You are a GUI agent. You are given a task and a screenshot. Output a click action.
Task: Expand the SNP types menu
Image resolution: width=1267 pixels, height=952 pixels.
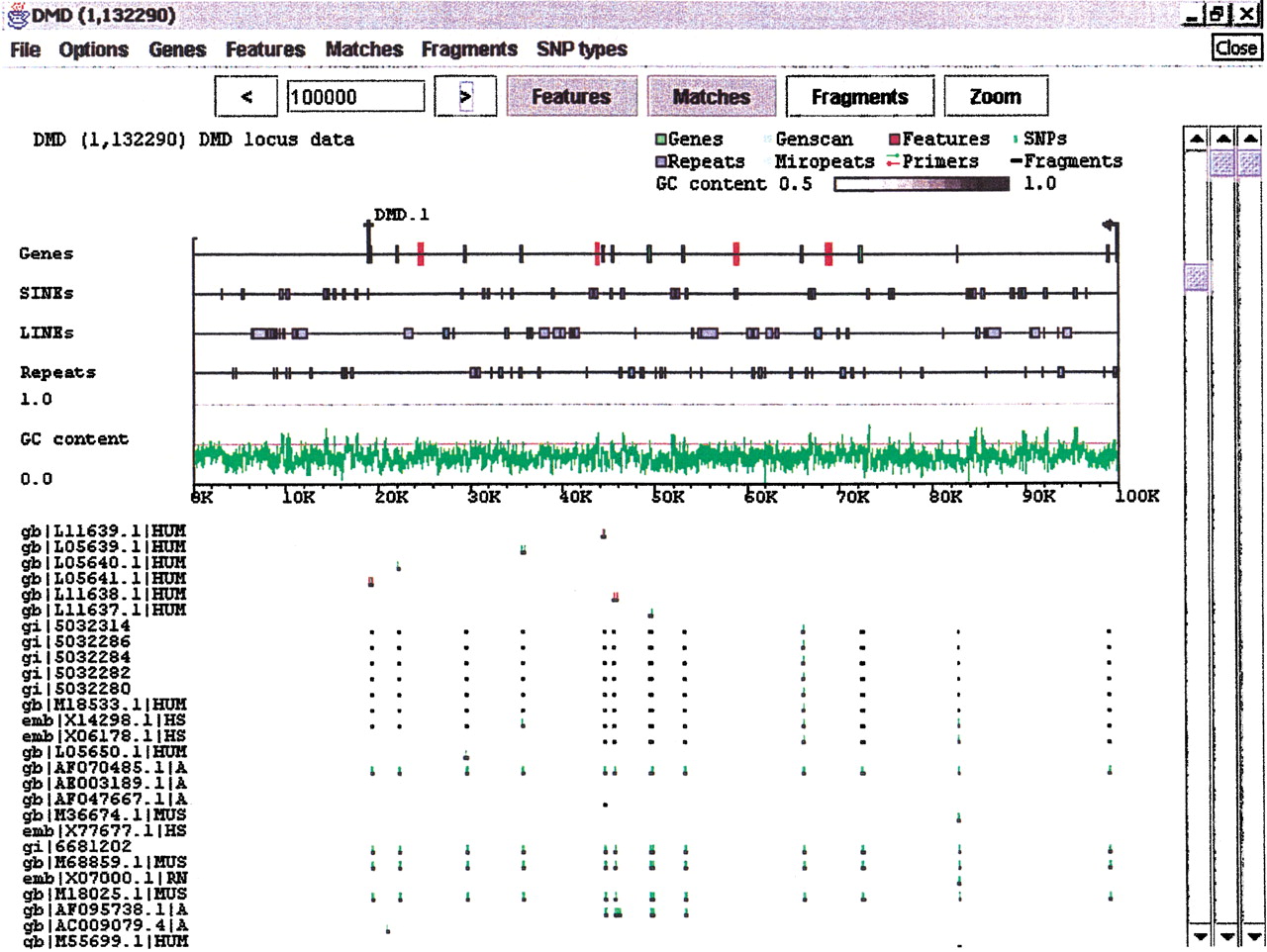click(x=581, y=49)
